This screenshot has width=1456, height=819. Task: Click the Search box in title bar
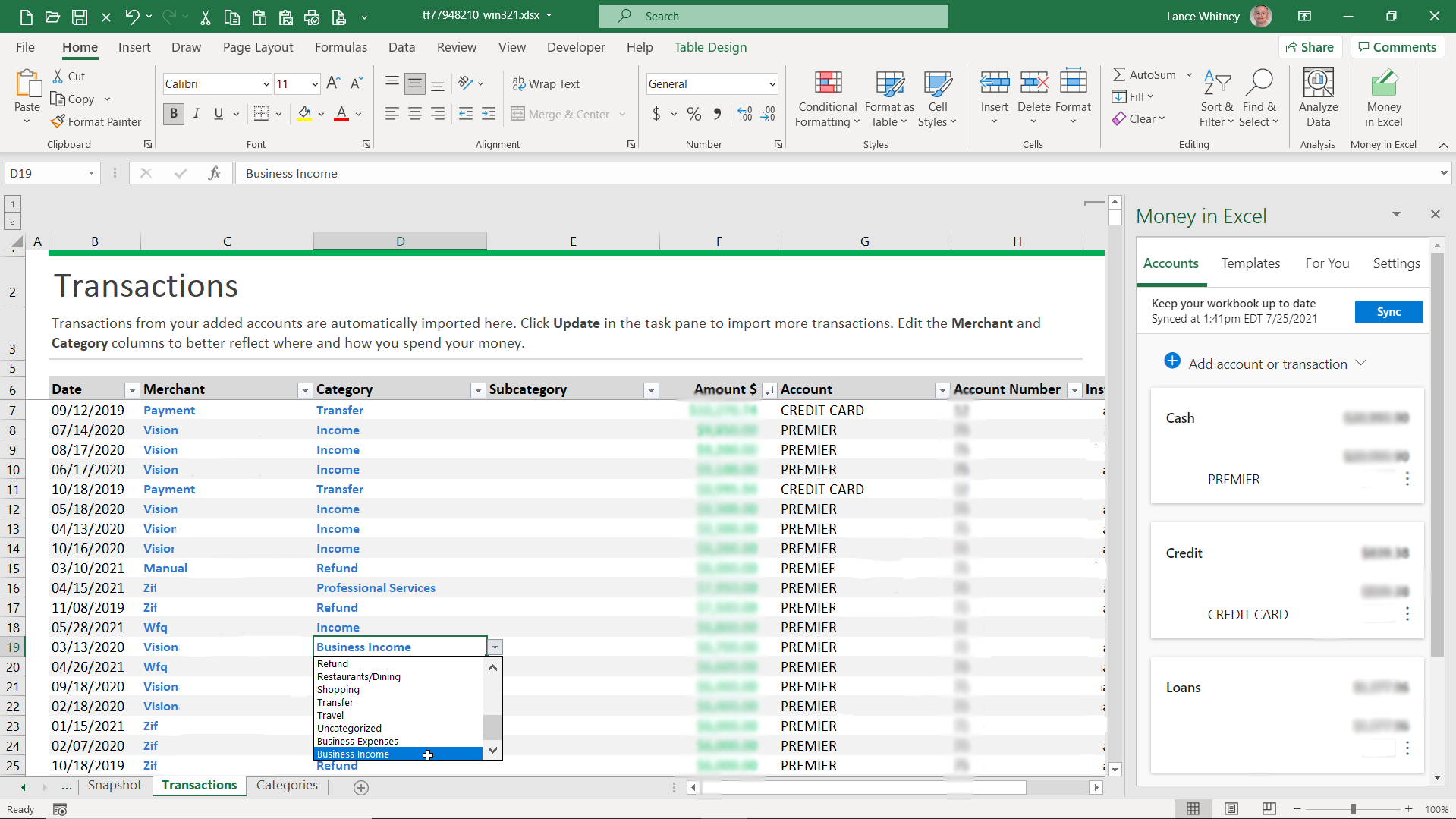point(773,16)
